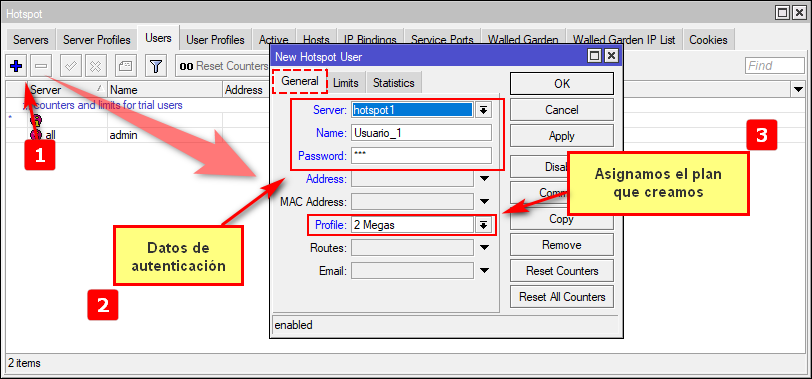
Task: Cancel the New Hotspot User dialog
Action: pos(562,110)
